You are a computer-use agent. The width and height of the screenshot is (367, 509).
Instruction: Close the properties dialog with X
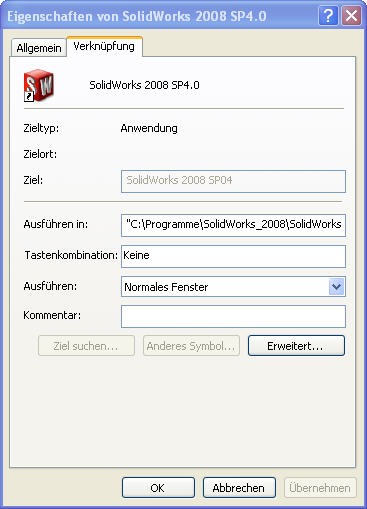point(351,15)
